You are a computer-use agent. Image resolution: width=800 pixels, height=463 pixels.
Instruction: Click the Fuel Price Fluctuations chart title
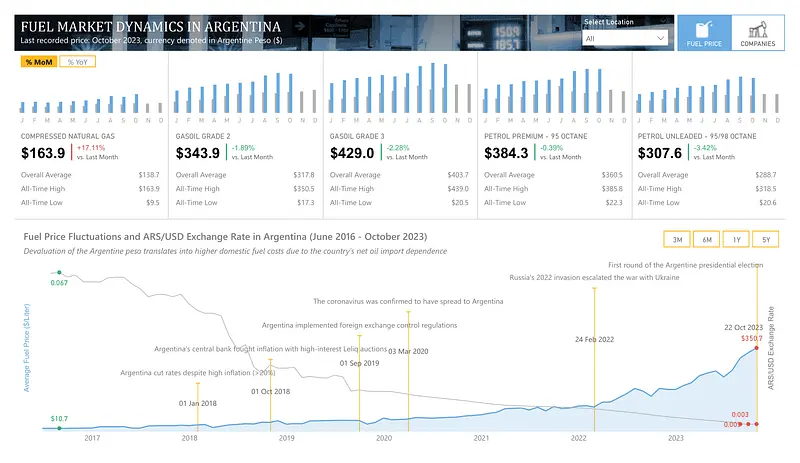[225, 236]
